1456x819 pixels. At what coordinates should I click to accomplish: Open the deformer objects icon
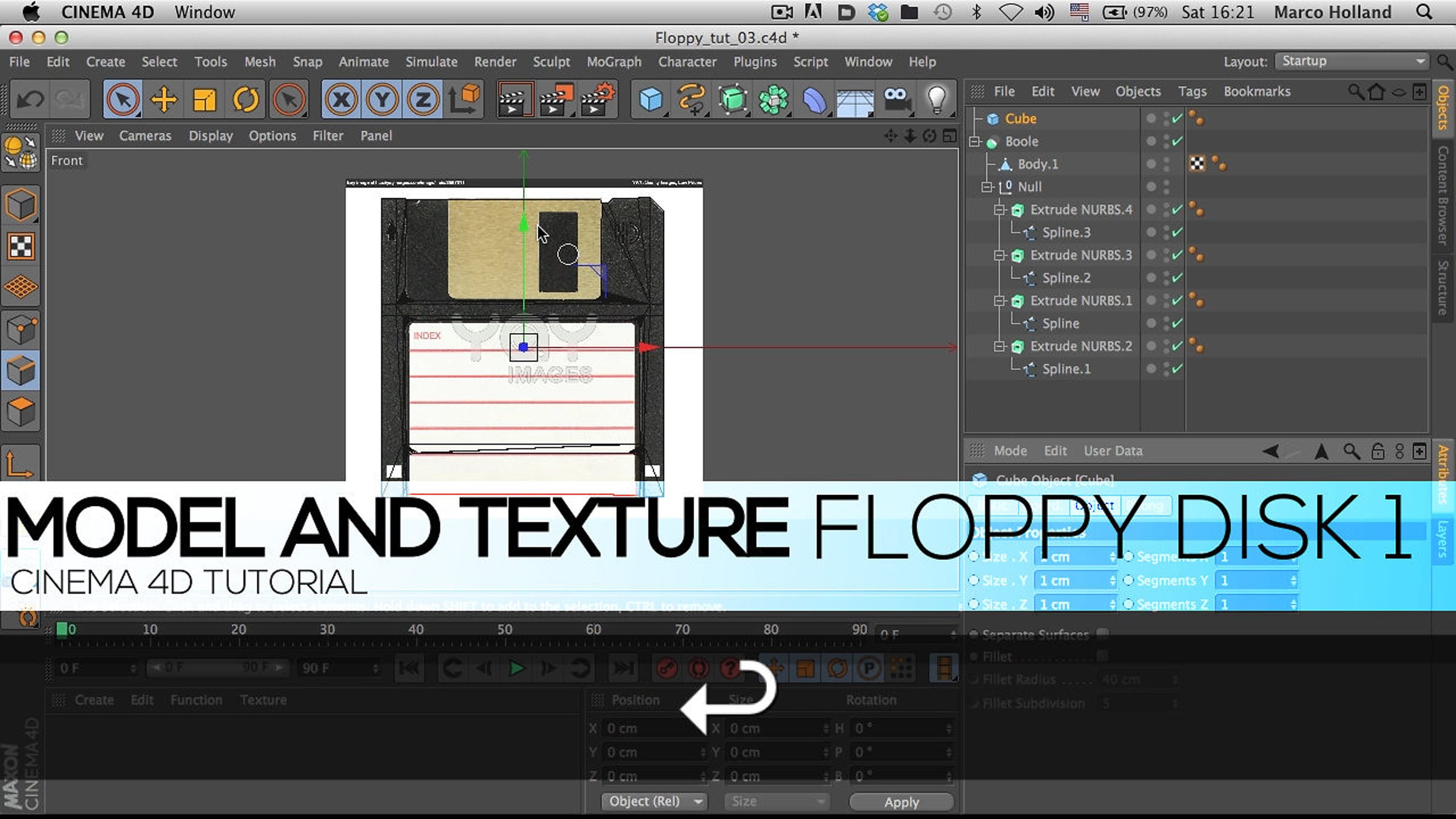pyautogui.click(x=815, y=99)
